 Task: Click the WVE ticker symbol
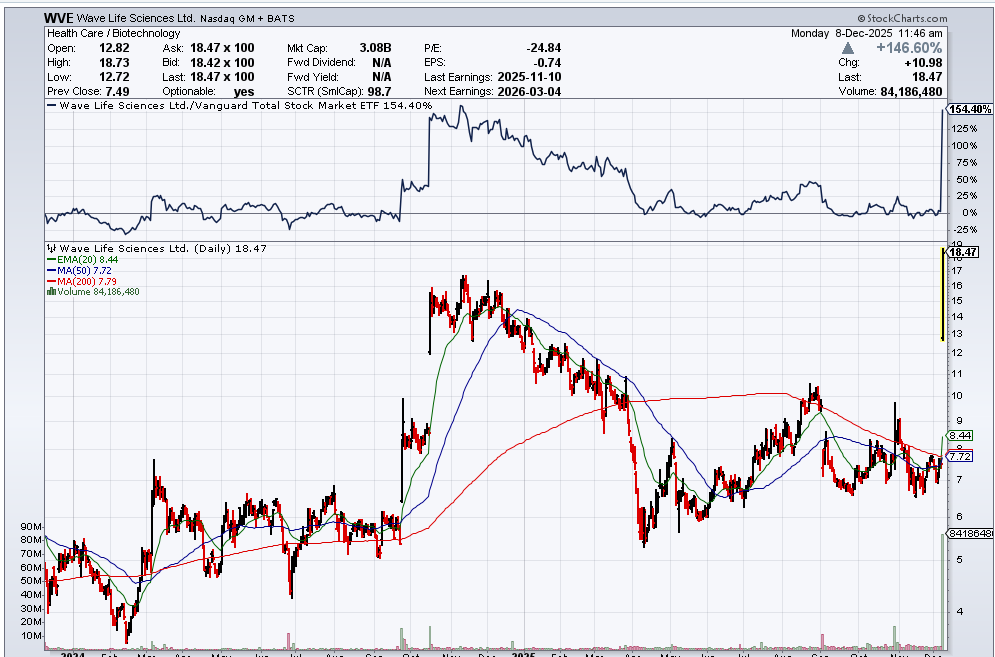point(59,18)
